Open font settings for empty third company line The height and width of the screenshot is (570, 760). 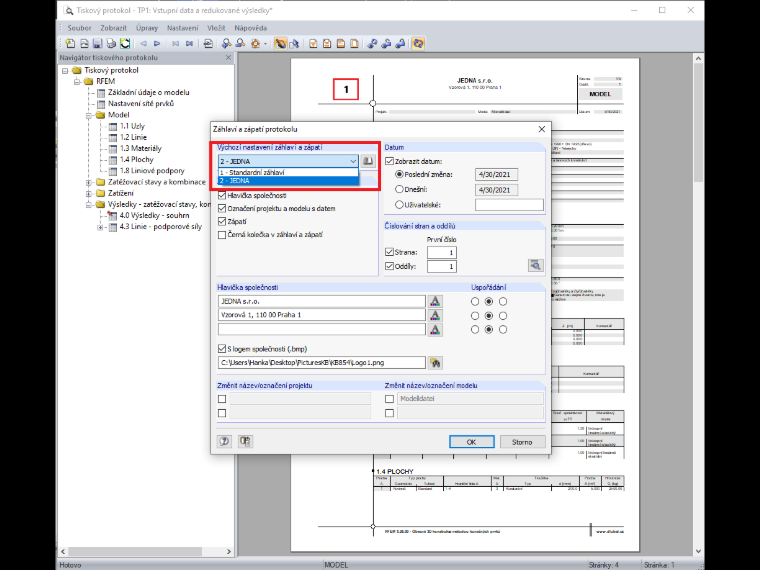point(435,330)
